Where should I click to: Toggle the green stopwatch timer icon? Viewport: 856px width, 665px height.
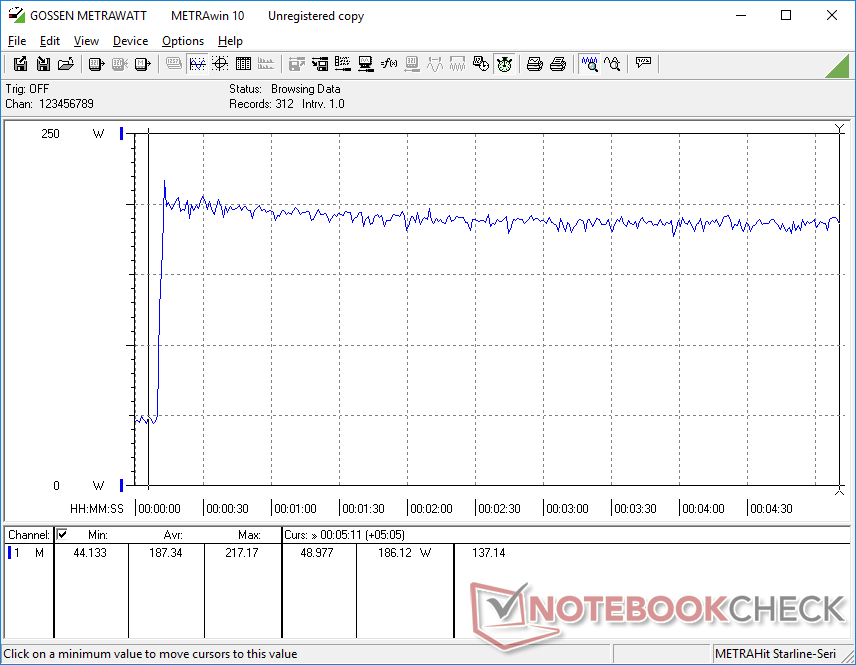tap(504, 64)
